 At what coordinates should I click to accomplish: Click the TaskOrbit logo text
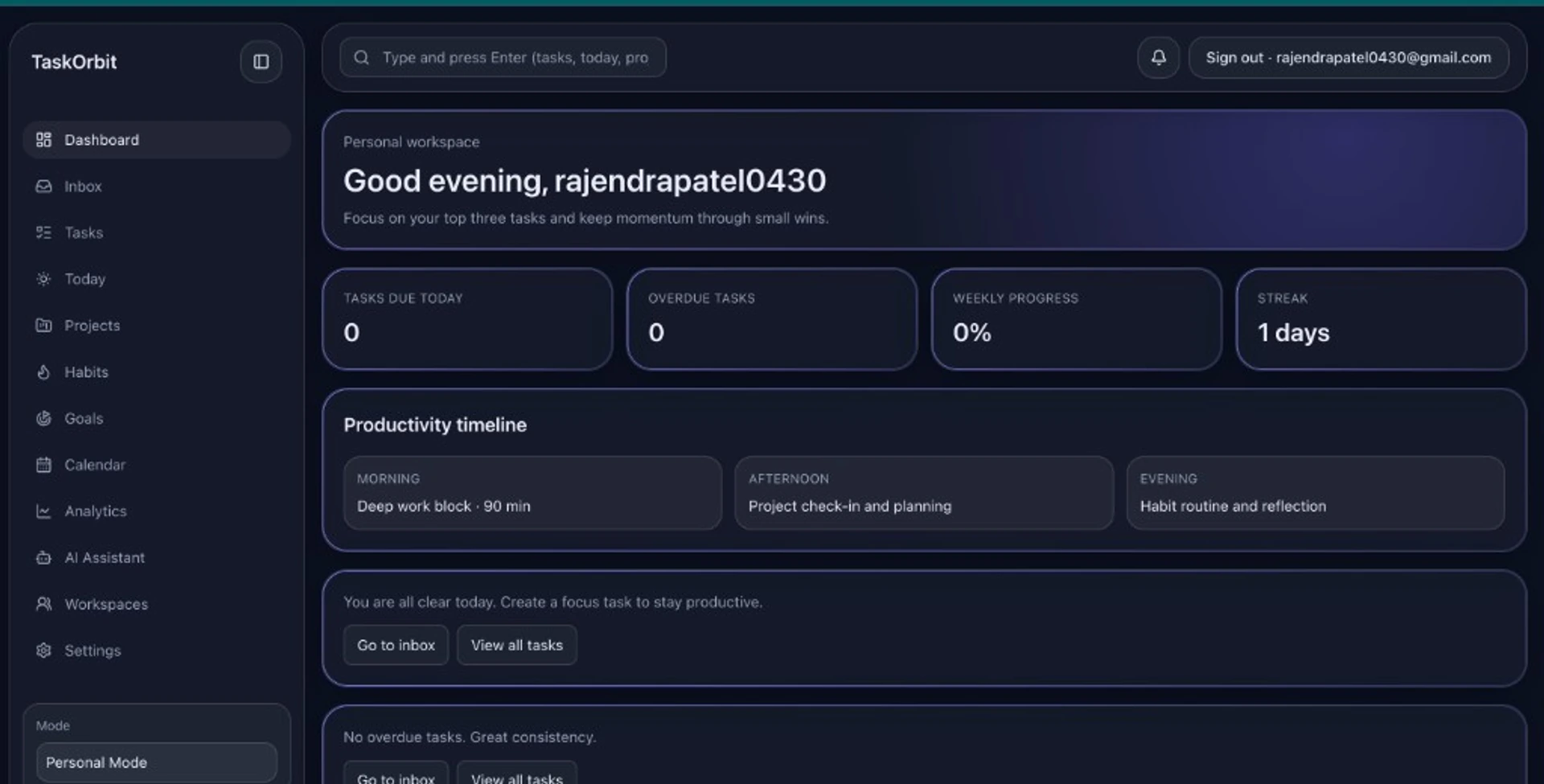point(74,62)
